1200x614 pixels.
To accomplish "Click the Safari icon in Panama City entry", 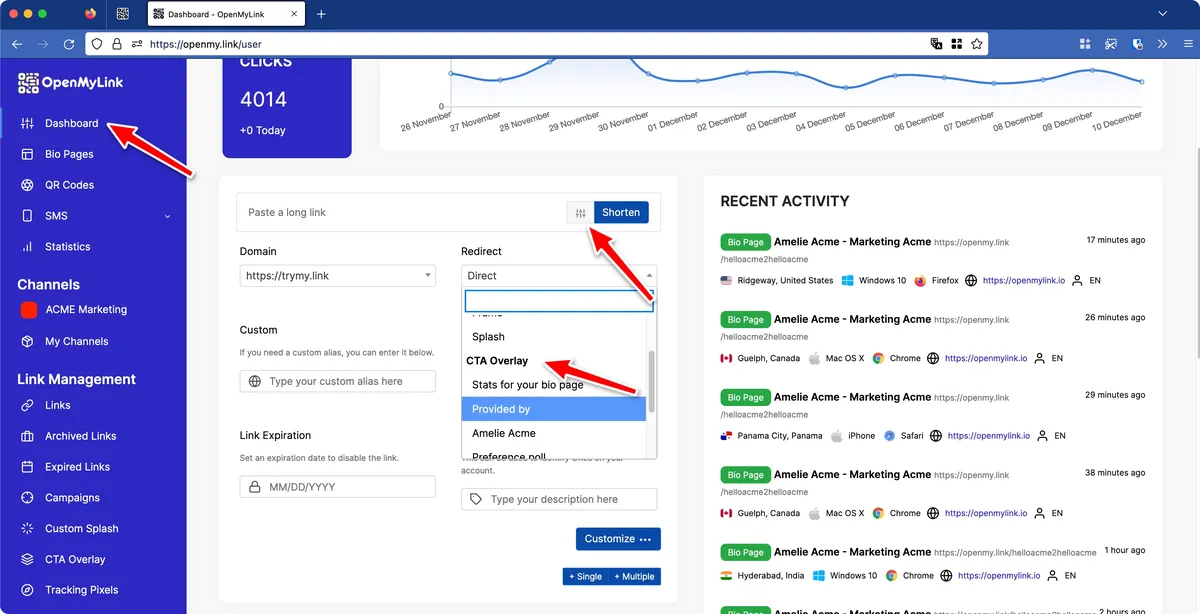I will (x=890, y=436).
